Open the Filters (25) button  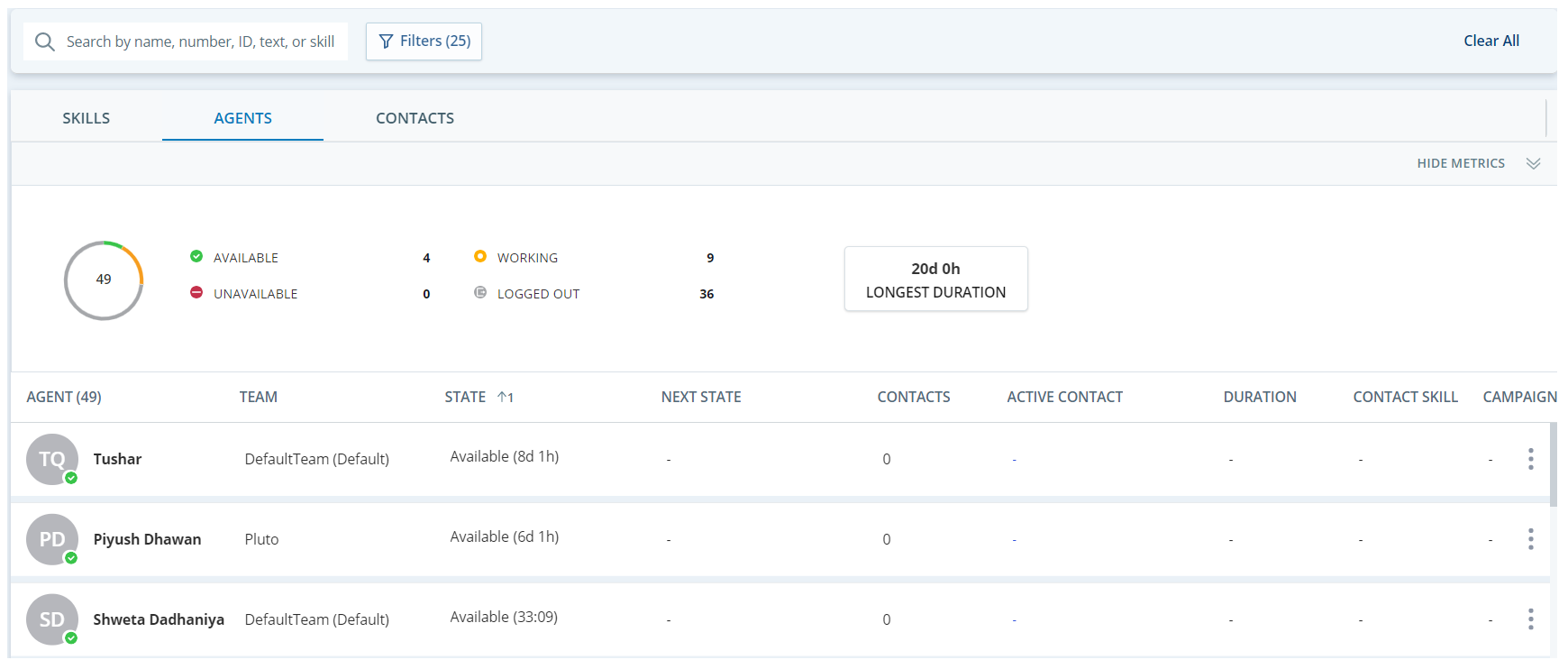click(424, 41)
